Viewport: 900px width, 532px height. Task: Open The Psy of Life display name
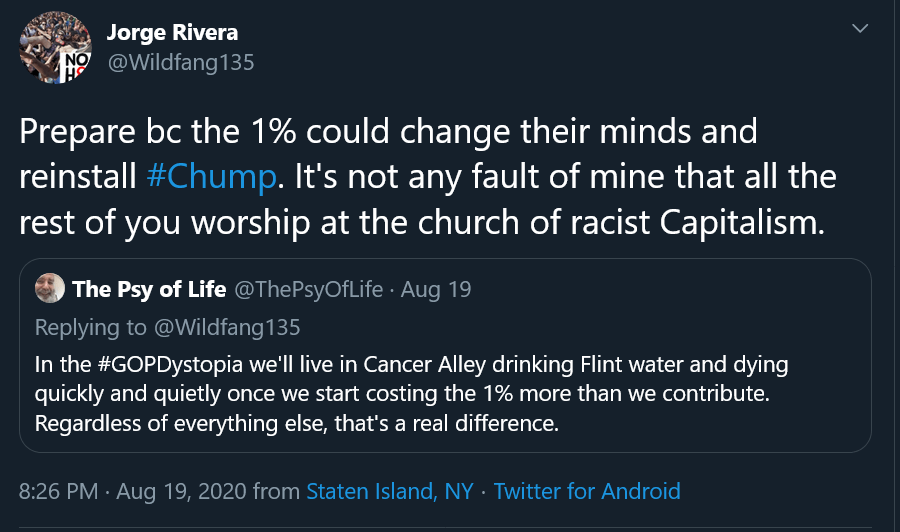point(149,290)
